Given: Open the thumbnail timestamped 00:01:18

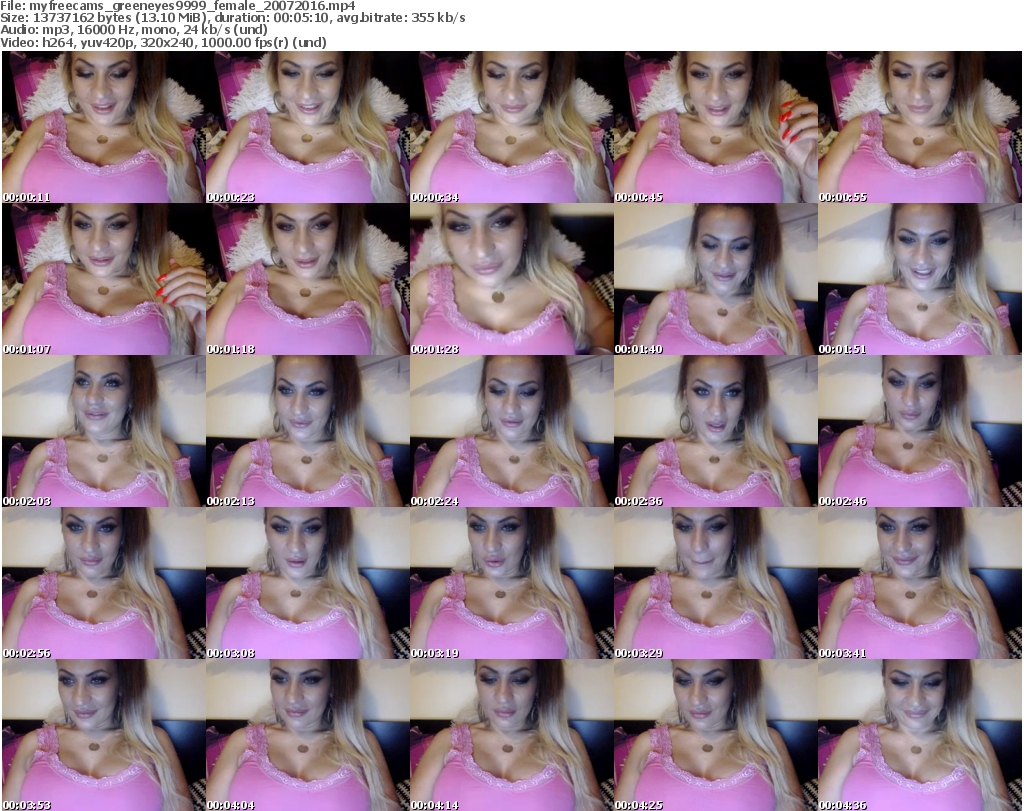Looking at the screenshot, I should click(x=308, y=279).
